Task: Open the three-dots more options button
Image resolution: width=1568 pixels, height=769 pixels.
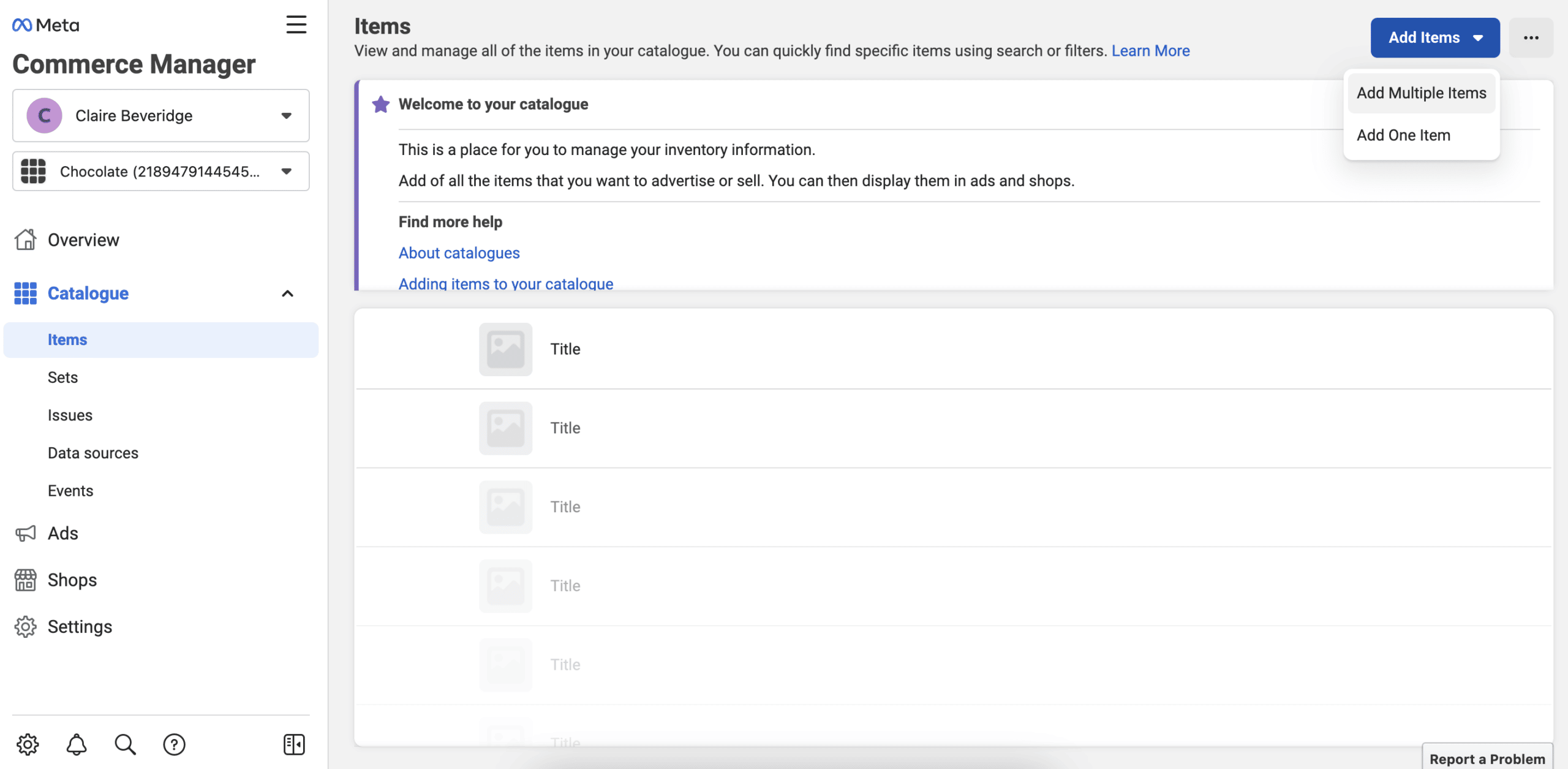Action: coord(1531,37)
